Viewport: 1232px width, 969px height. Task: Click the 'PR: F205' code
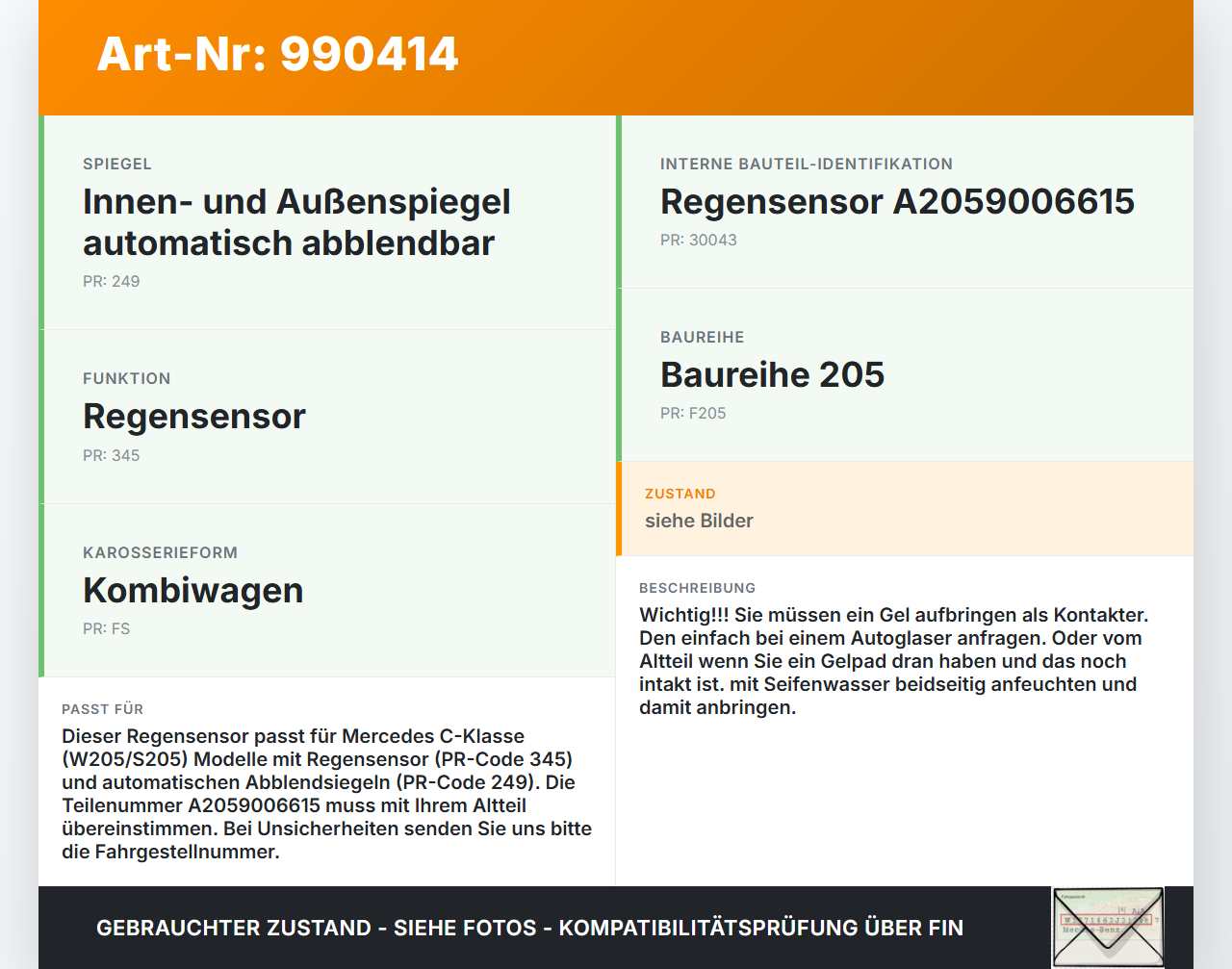pos(693,414)
